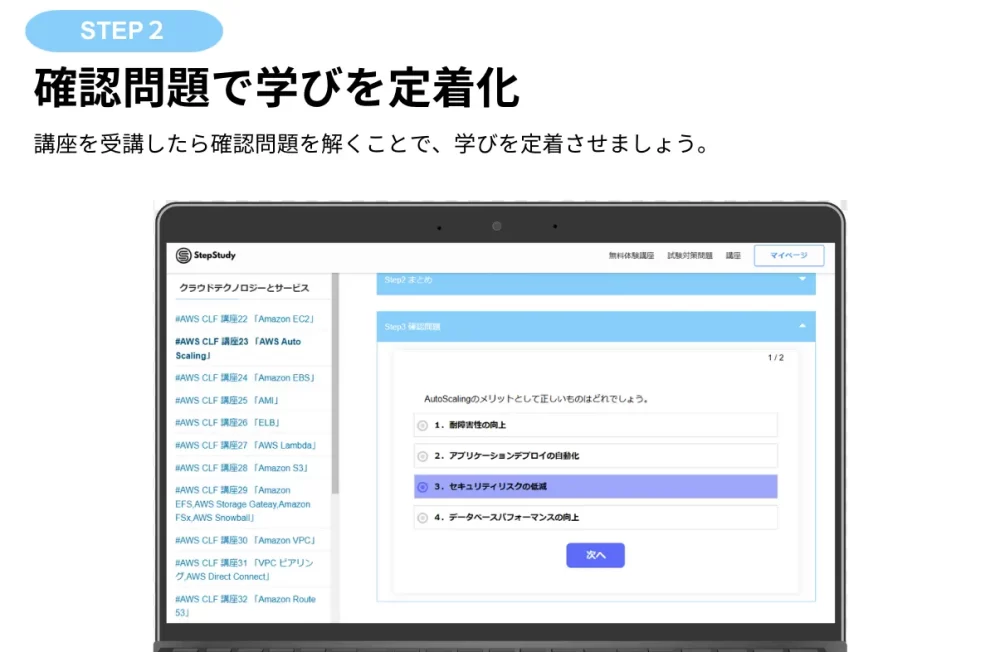The width and height of the screenshot is (1000, 652).
Task: Open lecture 30 Amazon VPC link
Action: 245,540
